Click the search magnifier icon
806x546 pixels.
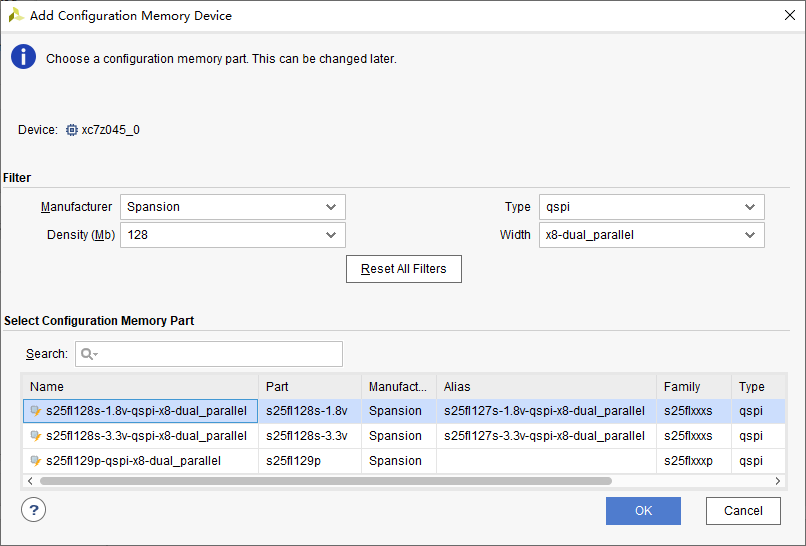87,354
